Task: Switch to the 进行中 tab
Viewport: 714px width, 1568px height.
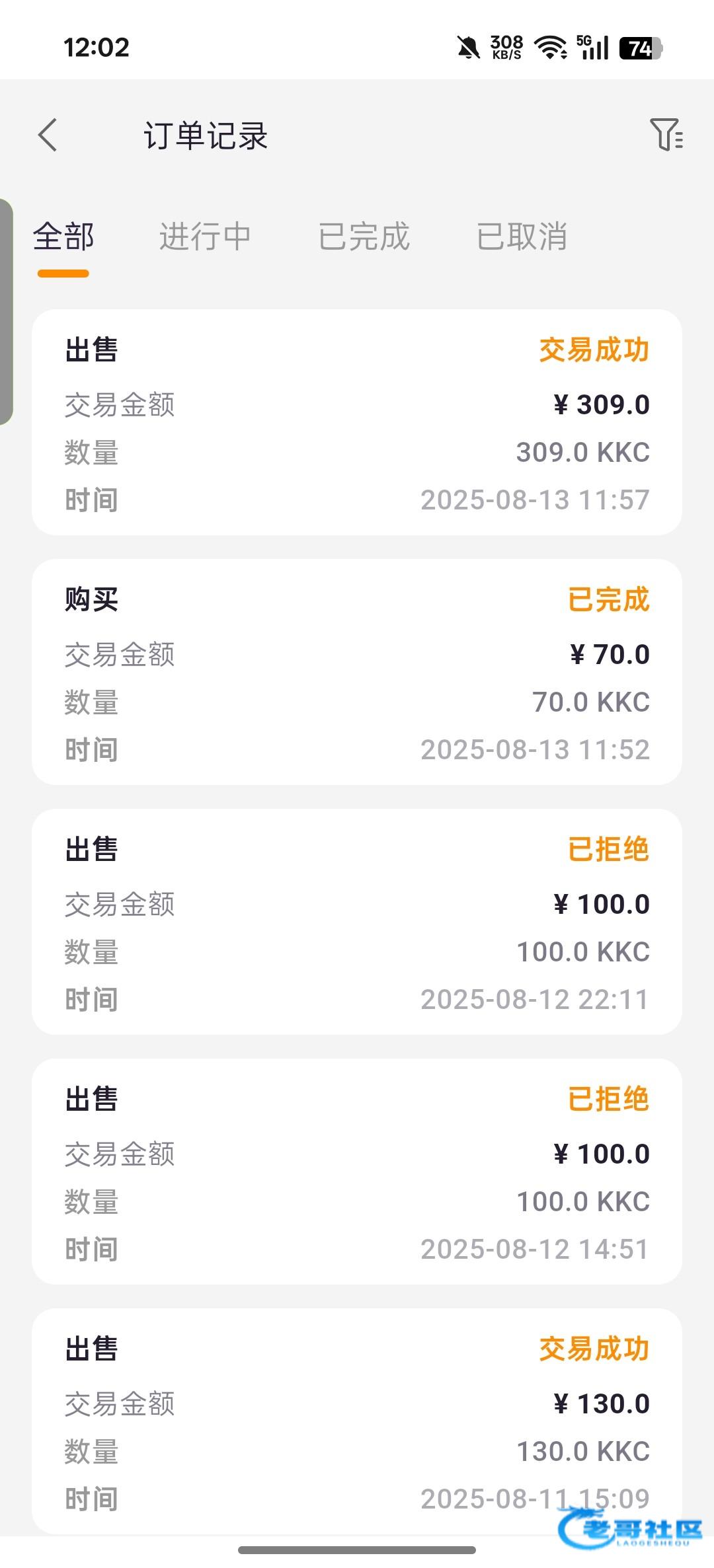Action: coord(205,237)
